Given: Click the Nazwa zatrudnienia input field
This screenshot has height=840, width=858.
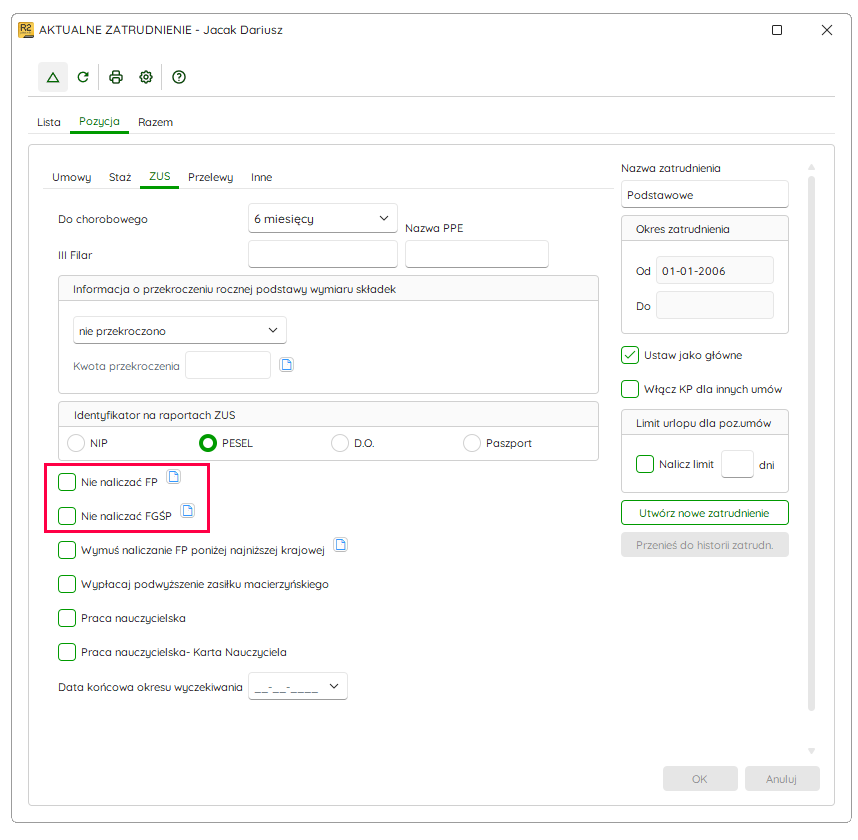Looking at the screenshot, I should tap(705, 195).
